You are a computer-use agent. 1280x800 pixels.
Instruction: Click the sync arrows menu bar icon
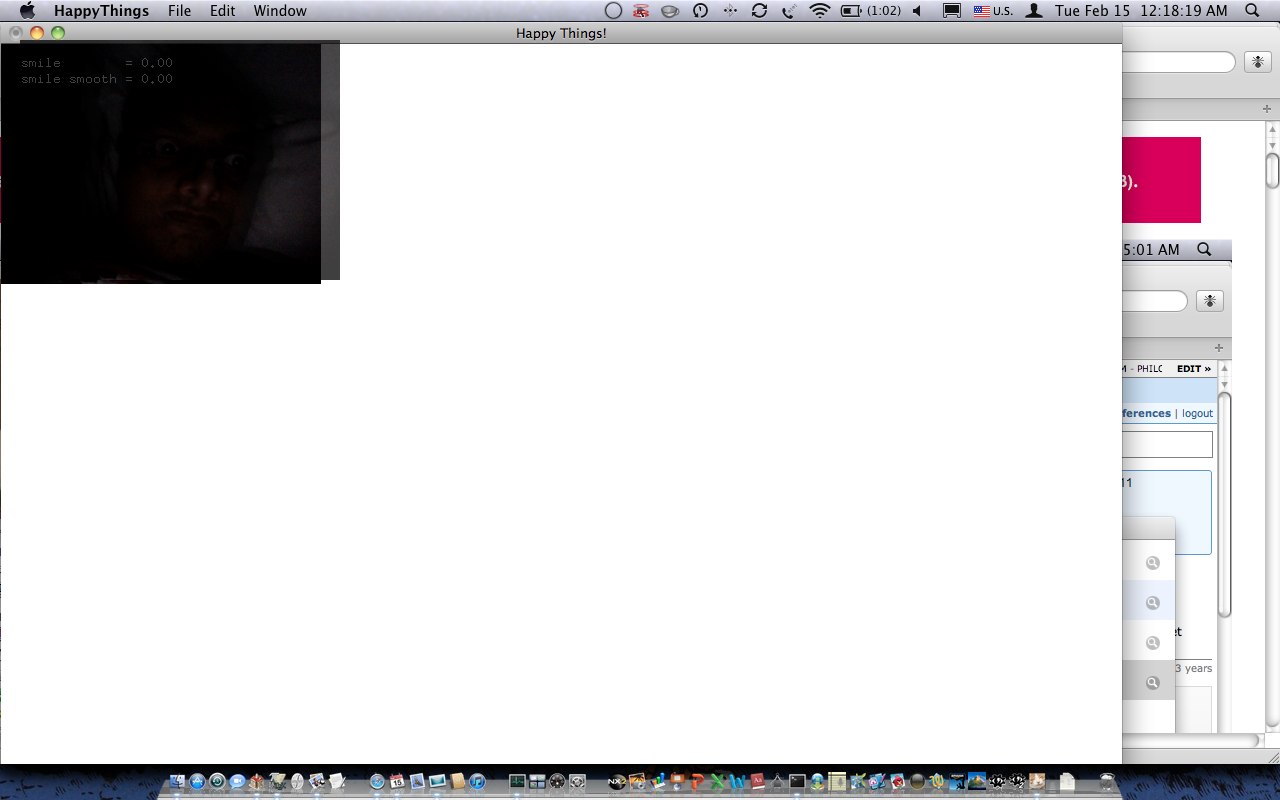[759, 11]
